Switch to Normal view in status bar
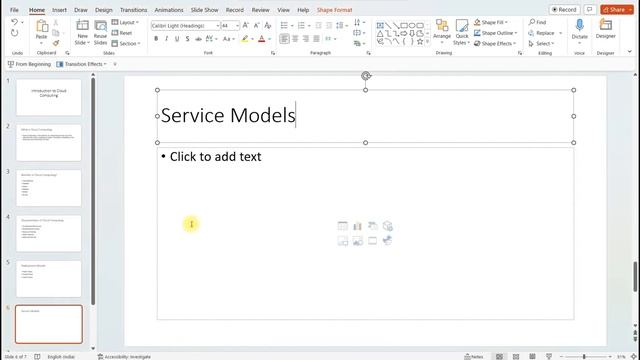 click(x=500, y=356)
